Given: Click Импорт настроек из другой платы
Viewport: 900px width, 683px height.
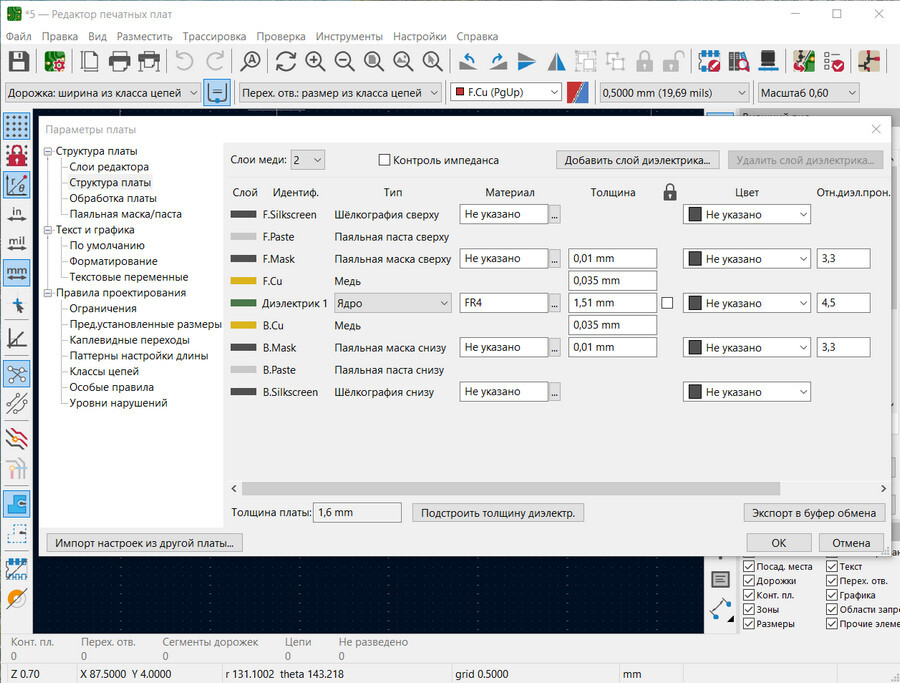Looking at the screenshot, I should [144, 542].
